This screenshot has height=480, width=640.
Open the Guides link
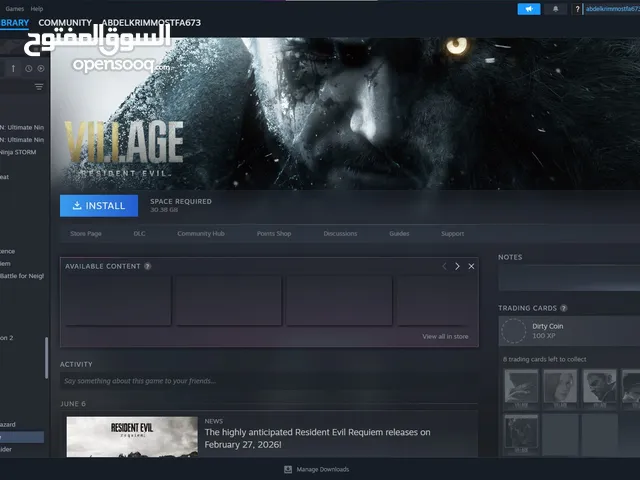click(399, 233)
